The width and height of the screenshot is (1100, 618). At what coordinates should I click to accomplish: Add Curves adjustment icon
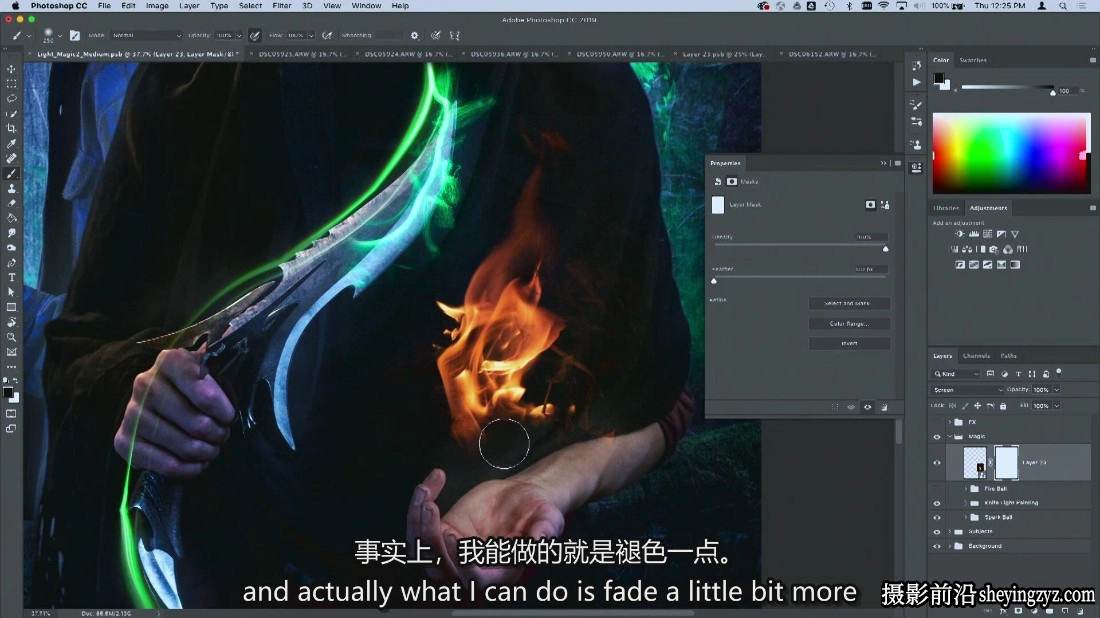tap(988, 234)
